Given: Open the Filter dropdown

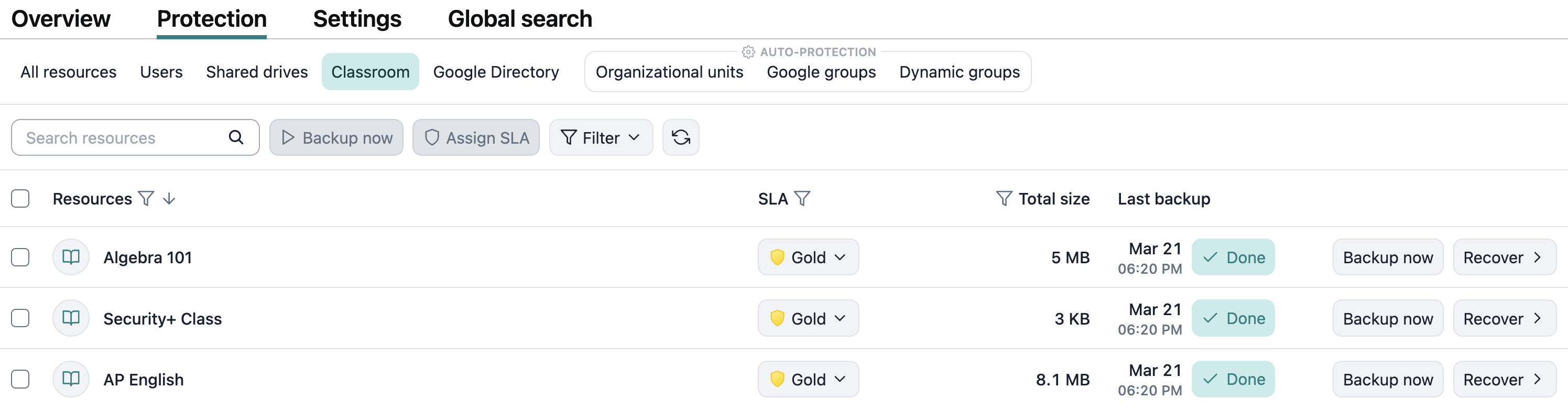Looking at the screenshot, I should coord(601,137).
